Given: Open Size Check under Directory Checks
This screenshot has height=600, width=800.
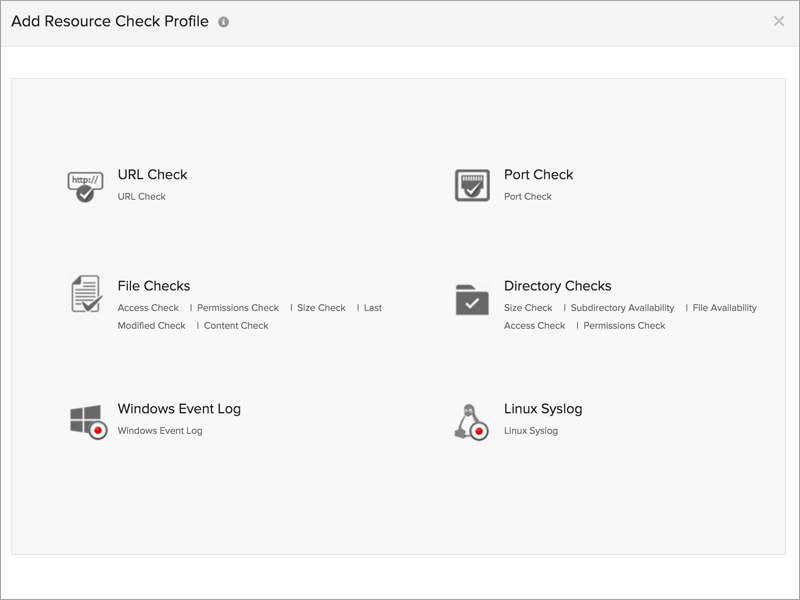Looking at the screenshot, I should coord(530,307).
